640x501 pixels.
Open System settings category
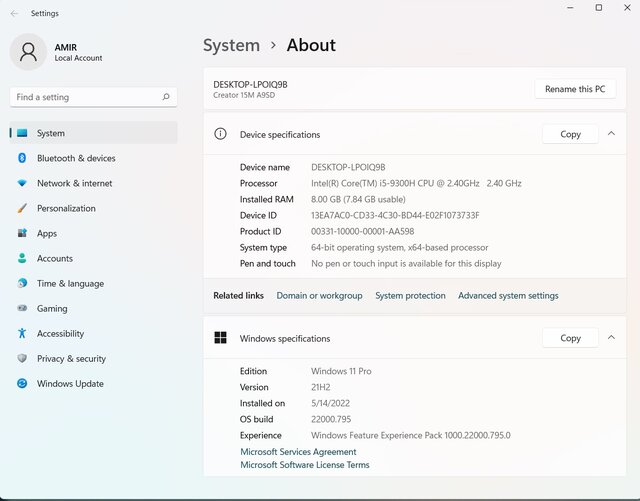[x=93, y=133]
